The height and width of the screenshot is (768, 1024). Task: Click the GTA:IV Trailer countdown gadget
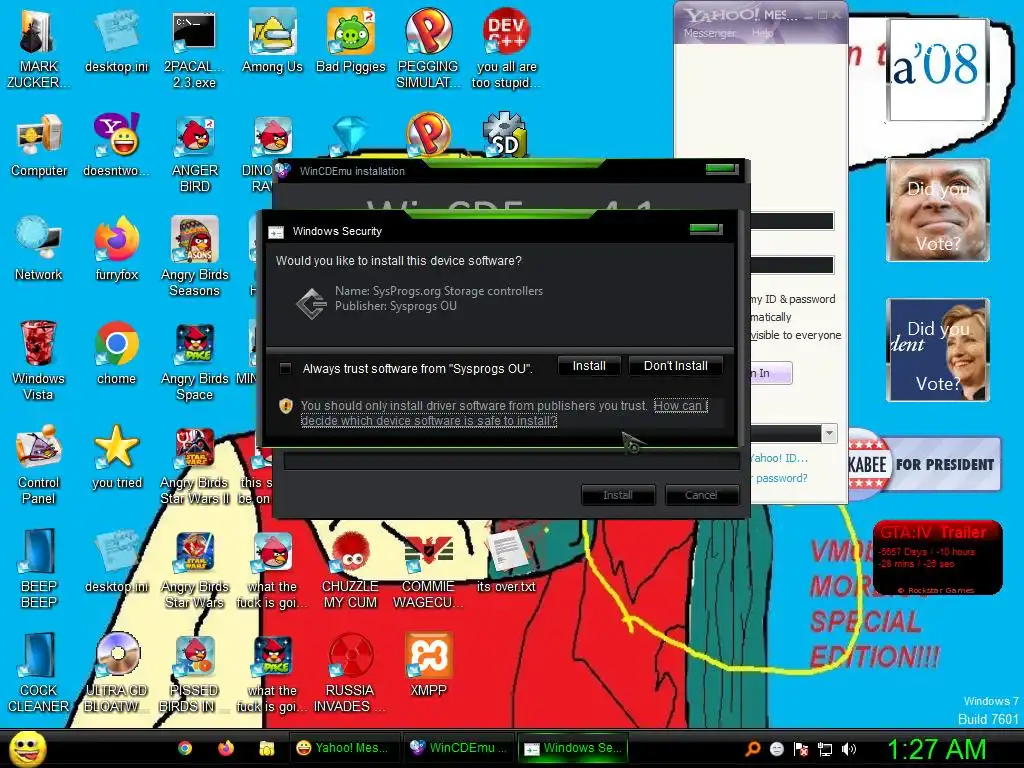[938, 557]
